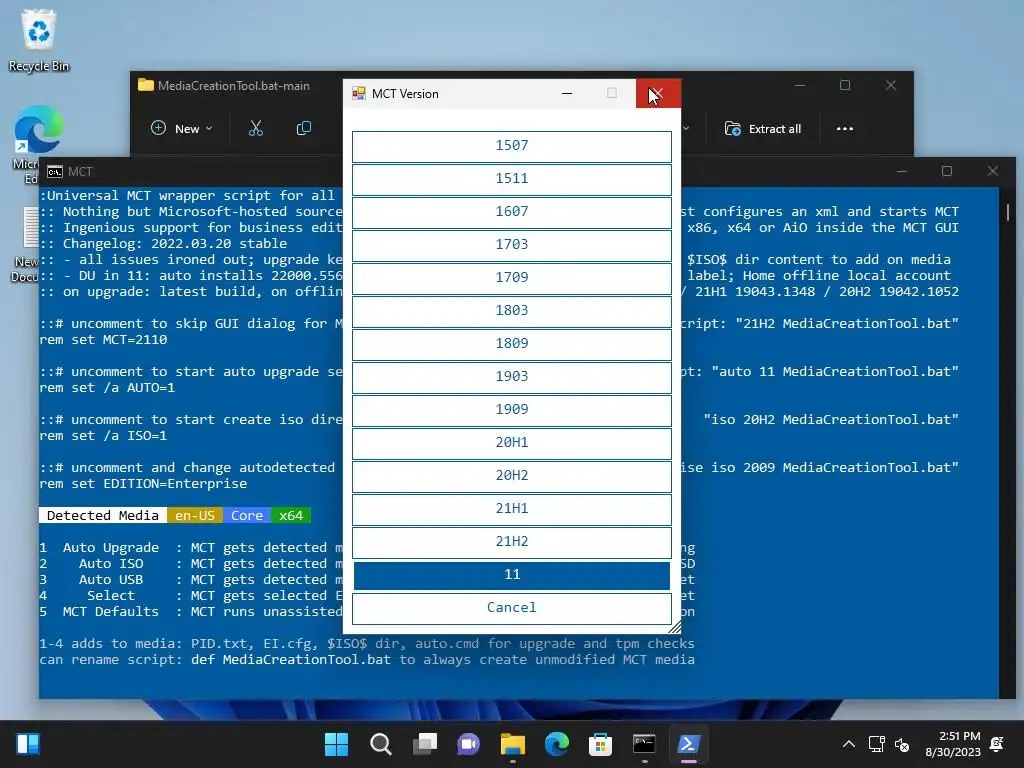Image resolution: width=1024 pixels, height=768 pixels.
Task: Open clock and date 2:51 PM
Action: click(953, 744)
